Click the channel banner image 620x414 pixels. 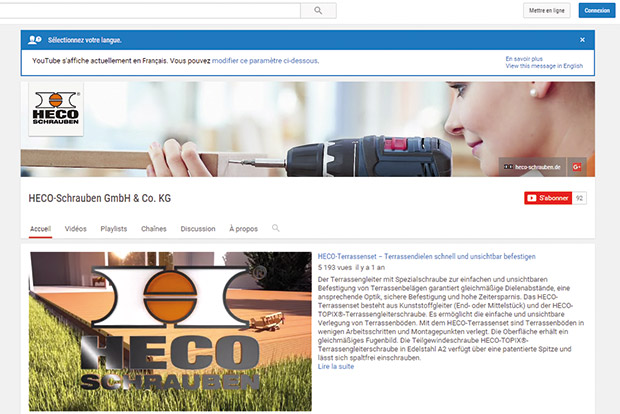[308, 129]
